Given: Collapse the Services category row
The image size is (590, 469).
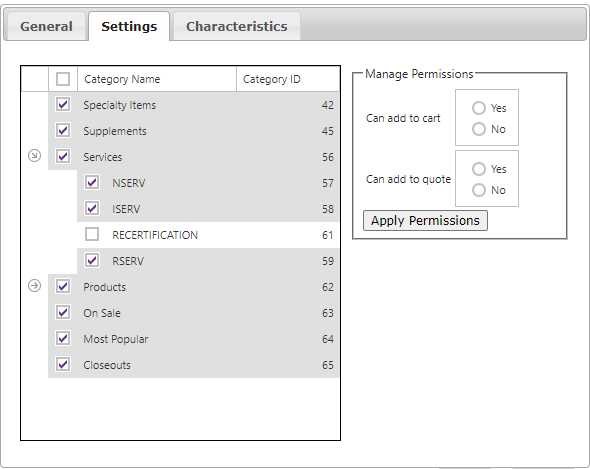Looking at the screenshot, I should tap(34, 155).
